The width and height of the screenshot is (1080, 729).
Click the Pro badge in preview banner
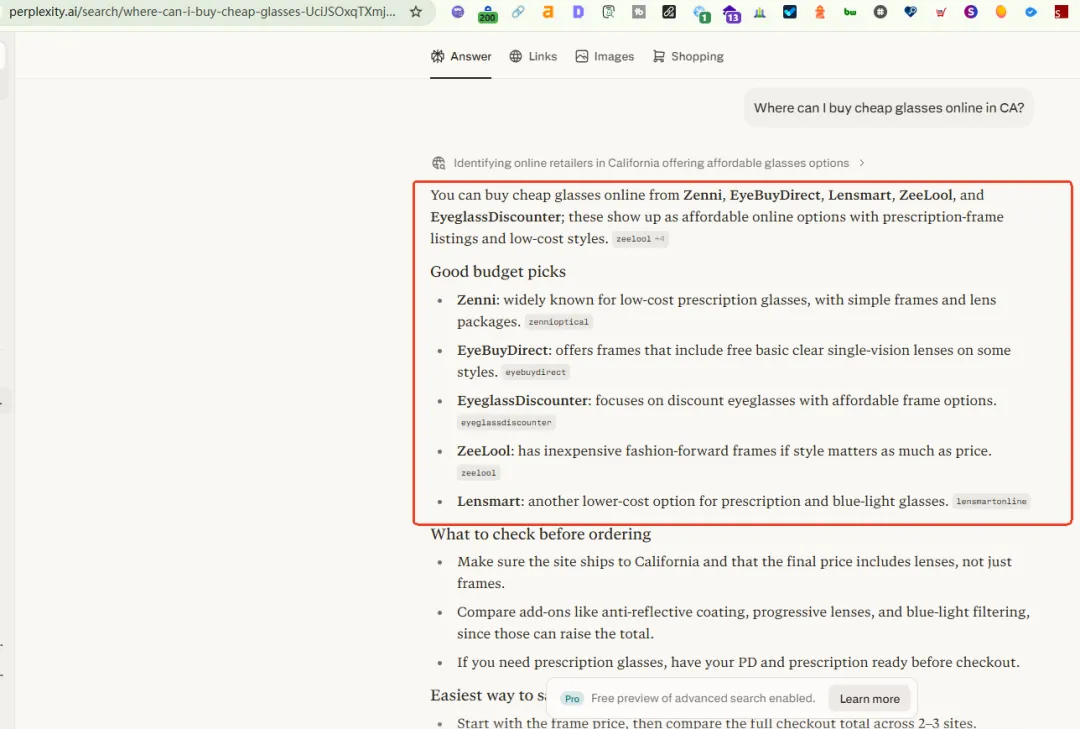pyautogui.click(x=572, y=699)
